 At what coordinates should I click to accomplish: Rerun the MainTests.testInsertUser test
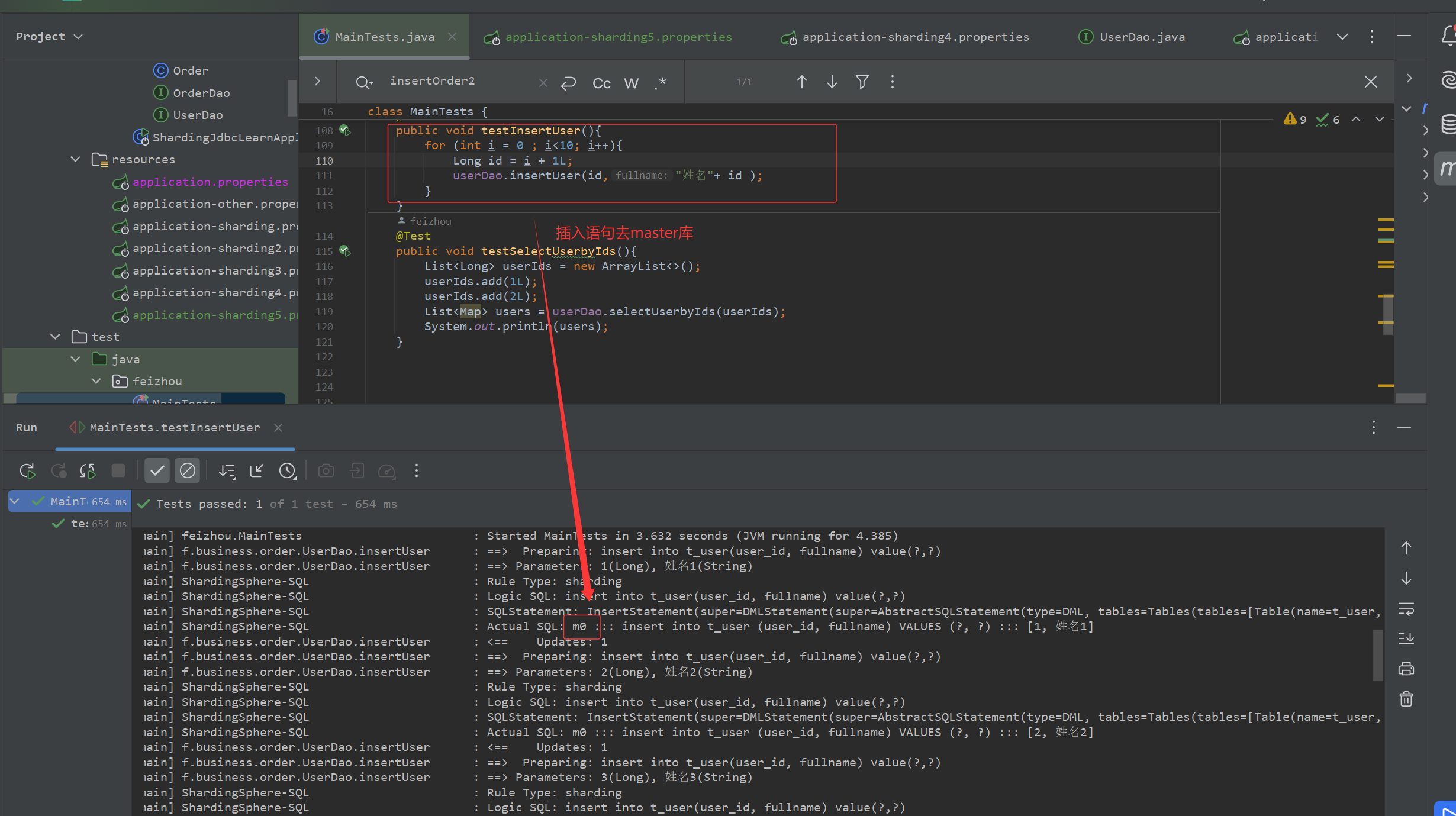[x=27, y=471]
